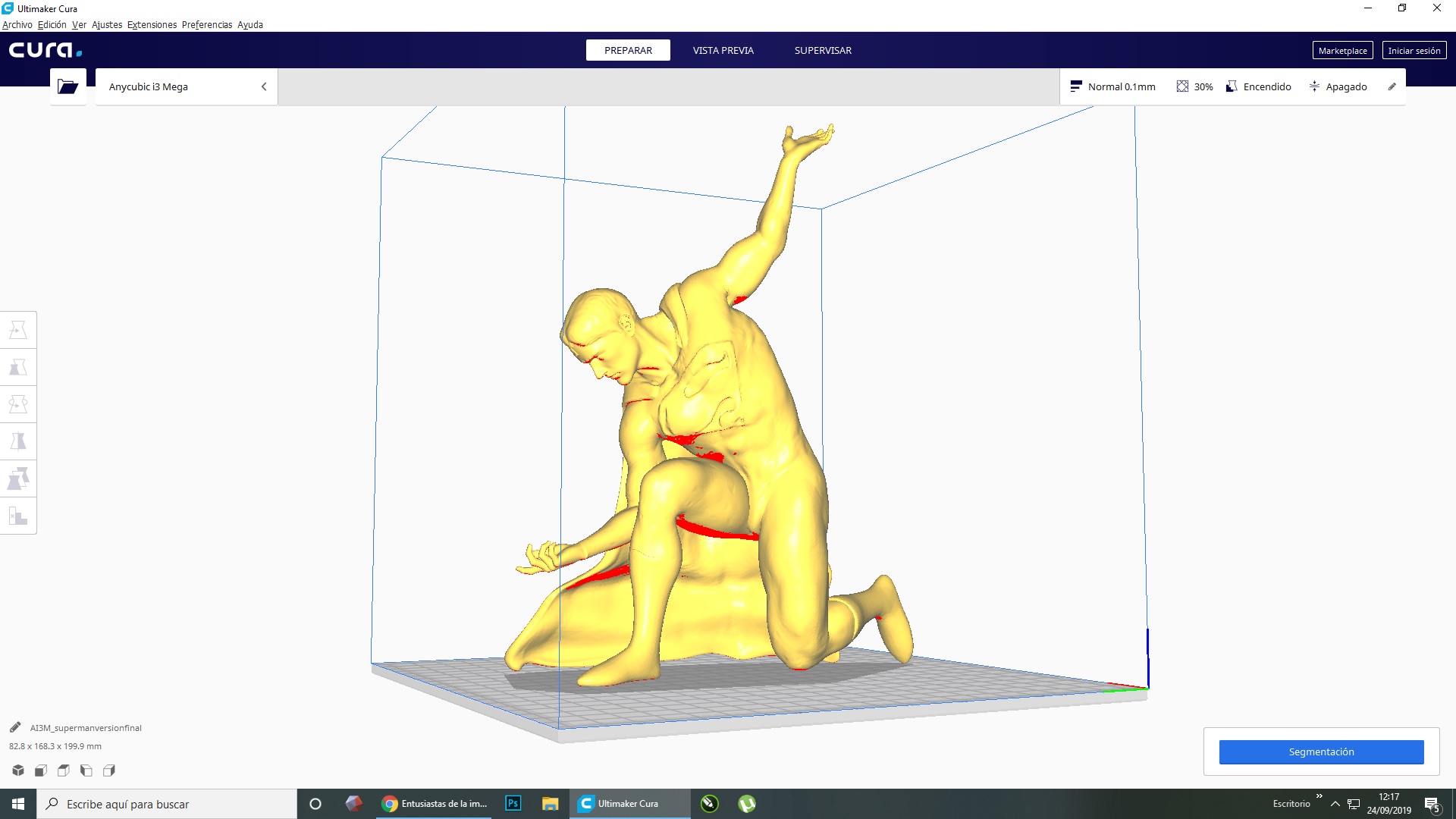Collapse the Anycubic i3 Mega printer selector

point(264,86)
